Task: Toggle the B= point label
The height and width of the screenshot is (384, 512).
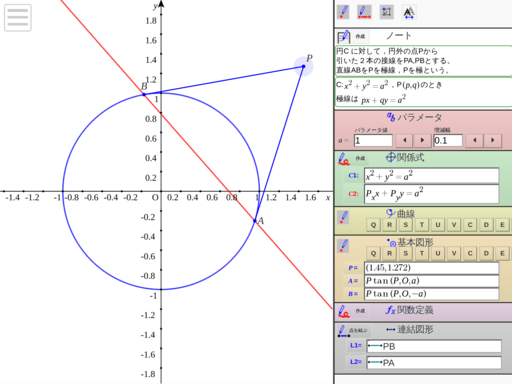Action: coord(353,294)
